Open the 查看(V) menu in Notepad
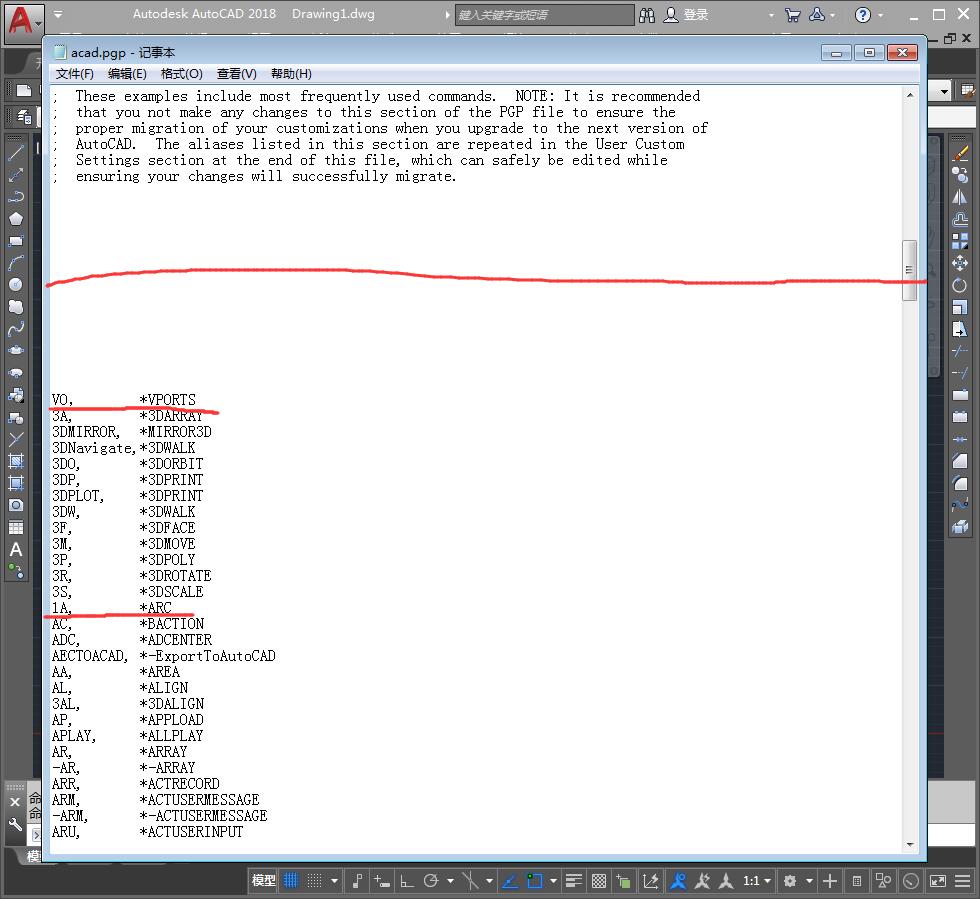The width and height of the screenshot is (980, 899). tap(236, 74)
